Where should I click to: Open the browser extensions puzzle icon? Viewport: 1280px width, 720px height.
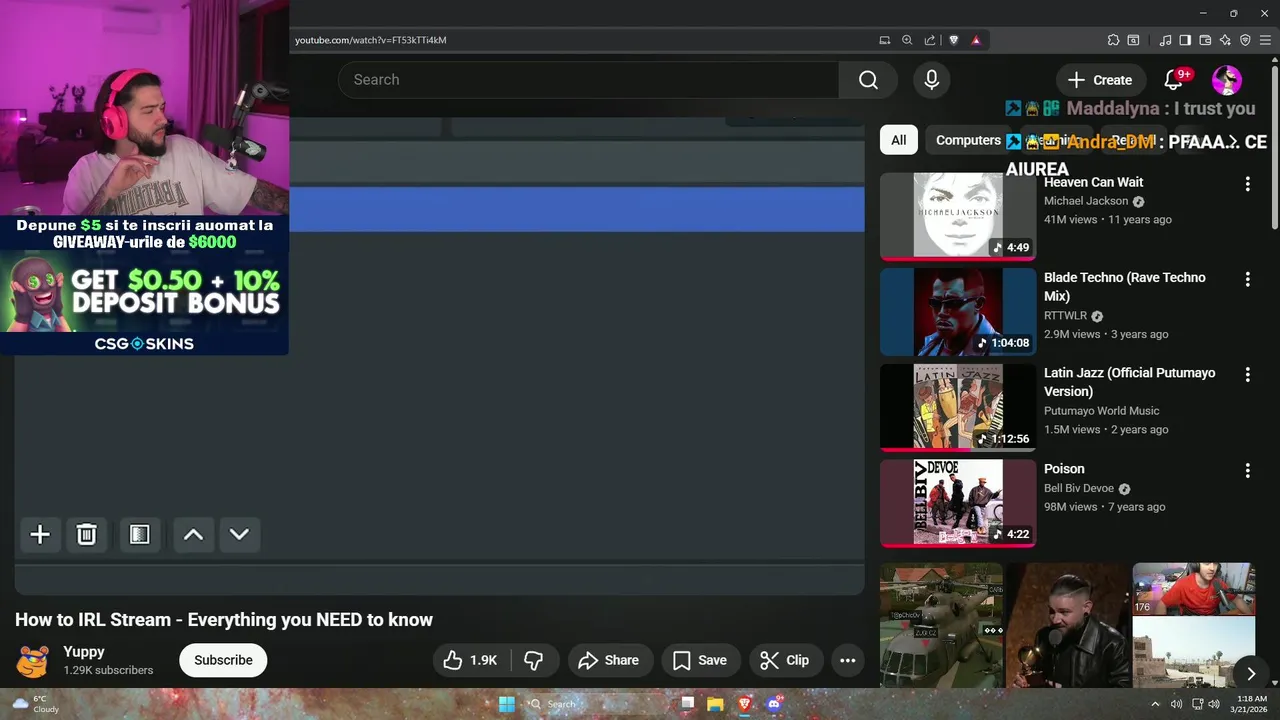[x=1113, y=40]
